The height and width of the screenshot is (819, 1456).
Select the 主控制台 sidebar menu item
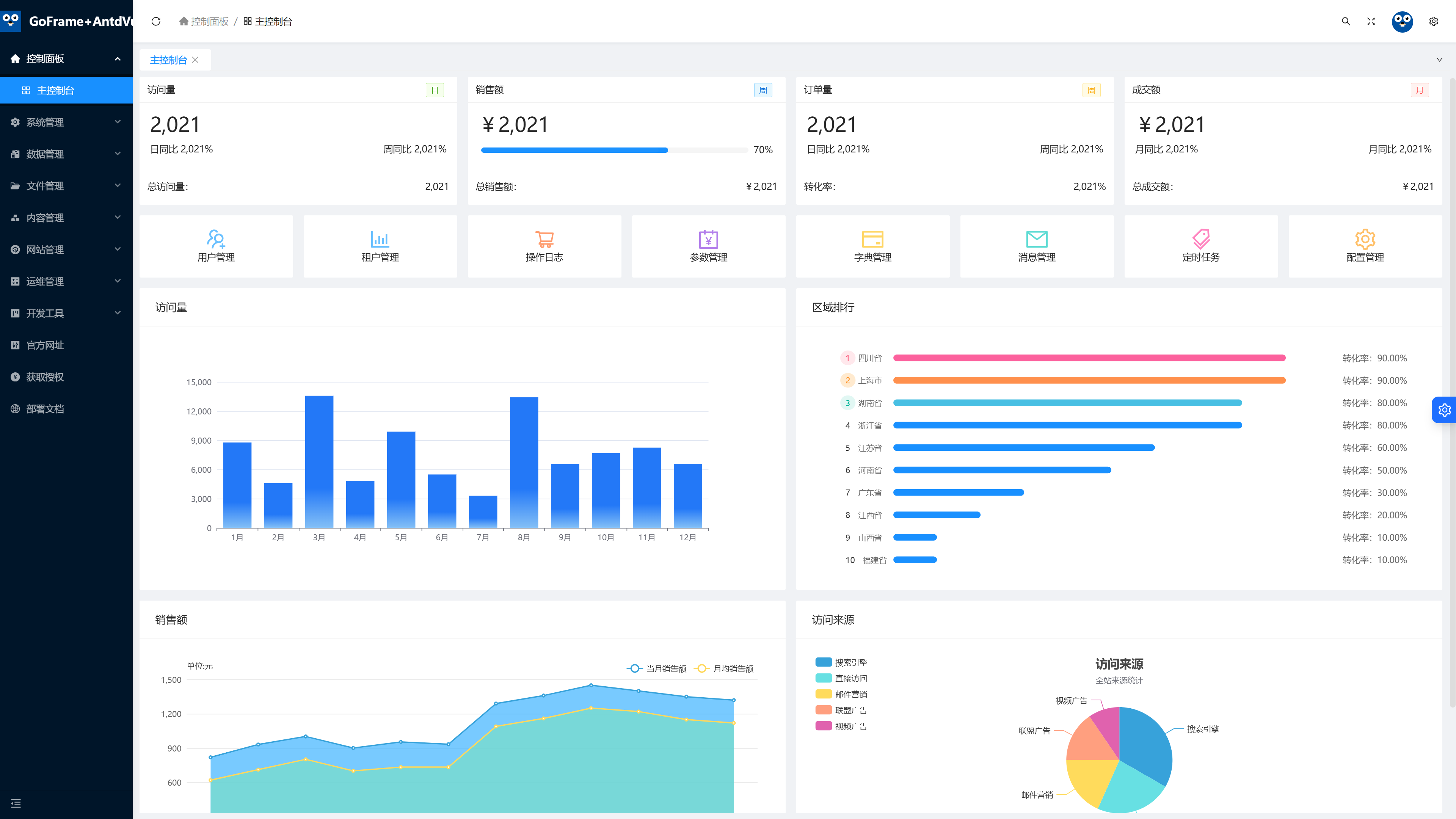(x=66, y=91)
